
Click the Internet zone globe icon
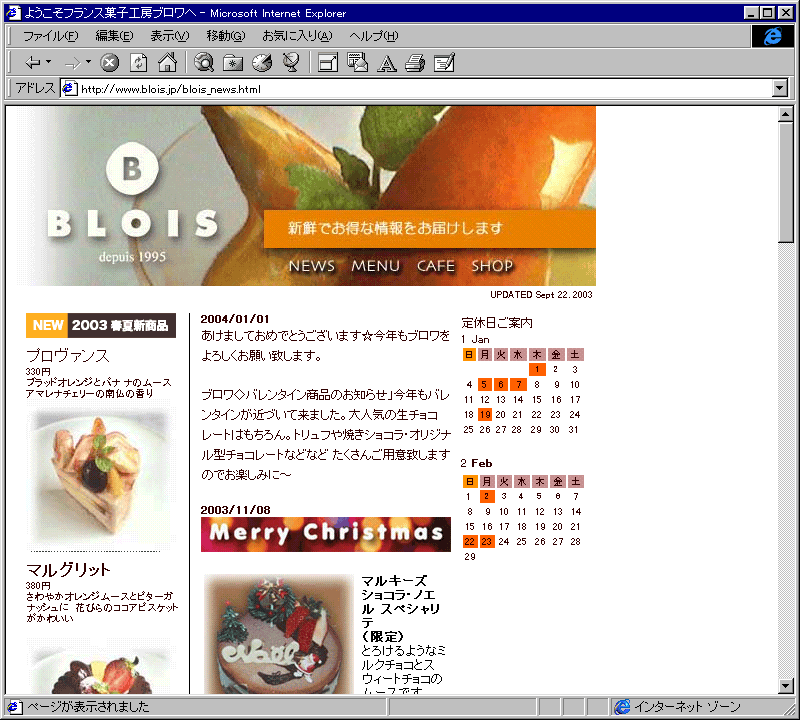point(622,707)
